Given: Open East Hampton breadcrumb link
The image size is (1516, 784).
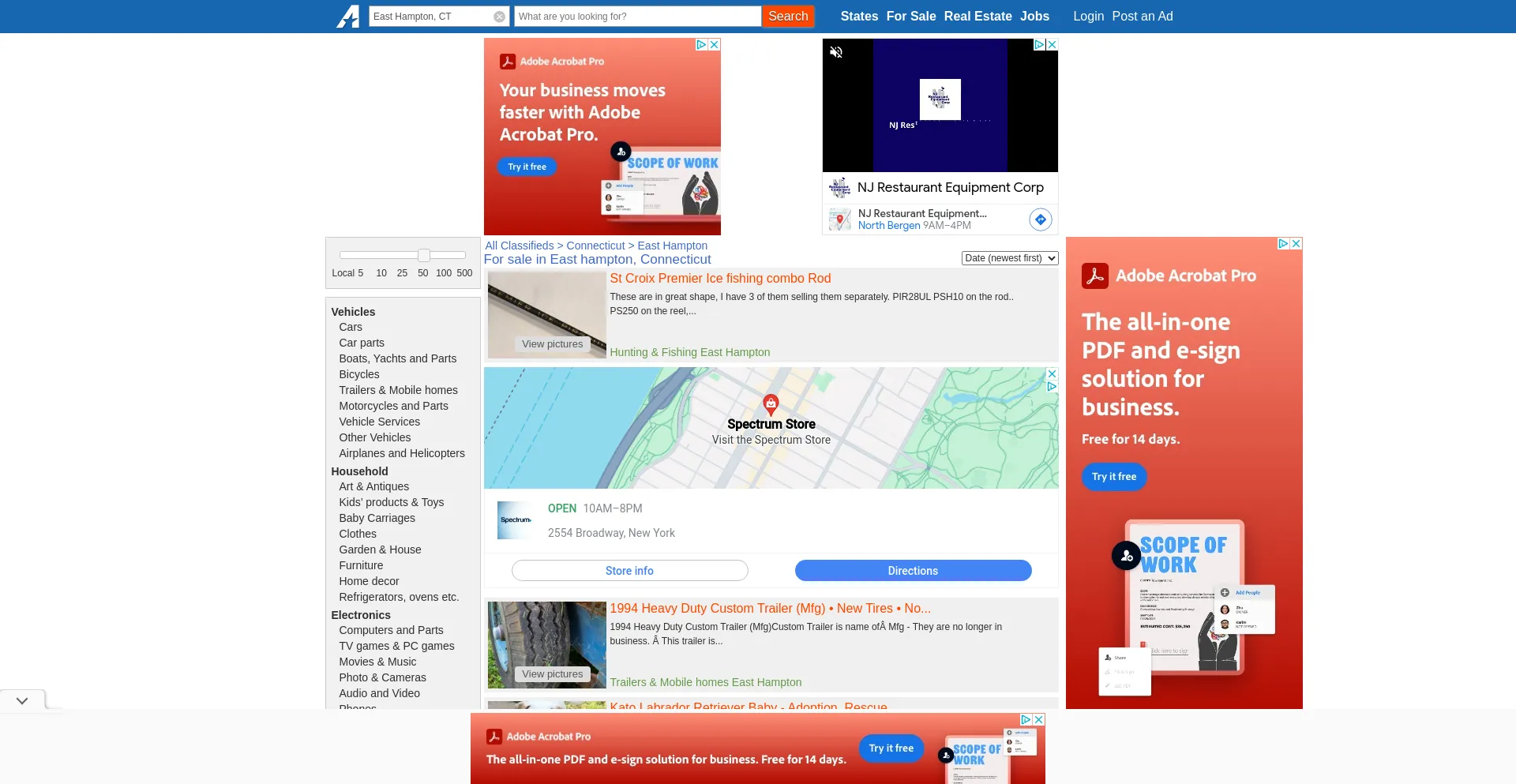Looking at the screenshot, I should pyautogui.click(x=673, y=246).
